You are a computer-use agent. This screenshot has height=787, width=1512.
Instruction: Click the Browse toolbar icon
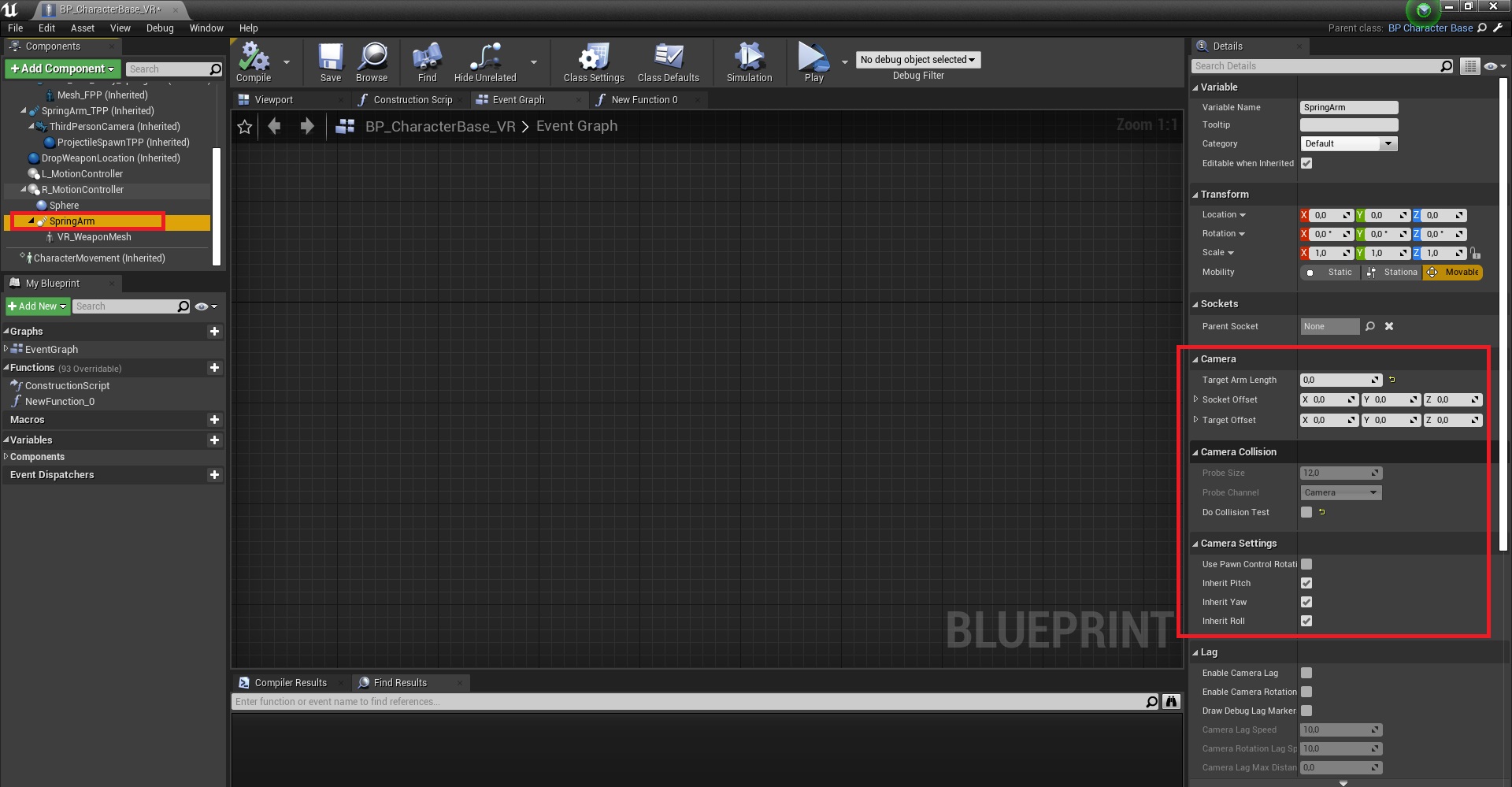[372, 61]
